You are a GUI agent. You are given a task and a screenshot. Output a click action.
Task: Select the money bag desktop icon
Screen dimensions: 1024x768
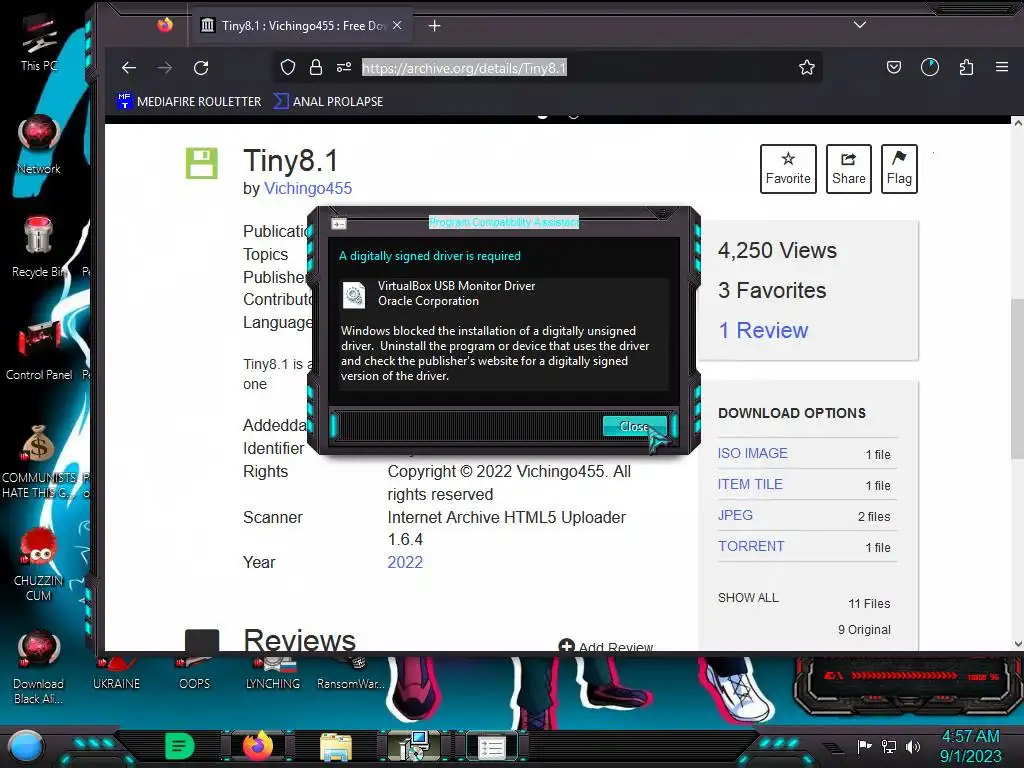click(x=39, y=461)
